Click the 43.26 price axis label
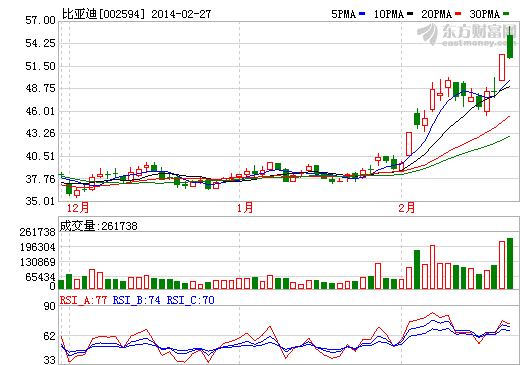 (x=40, y=133)
